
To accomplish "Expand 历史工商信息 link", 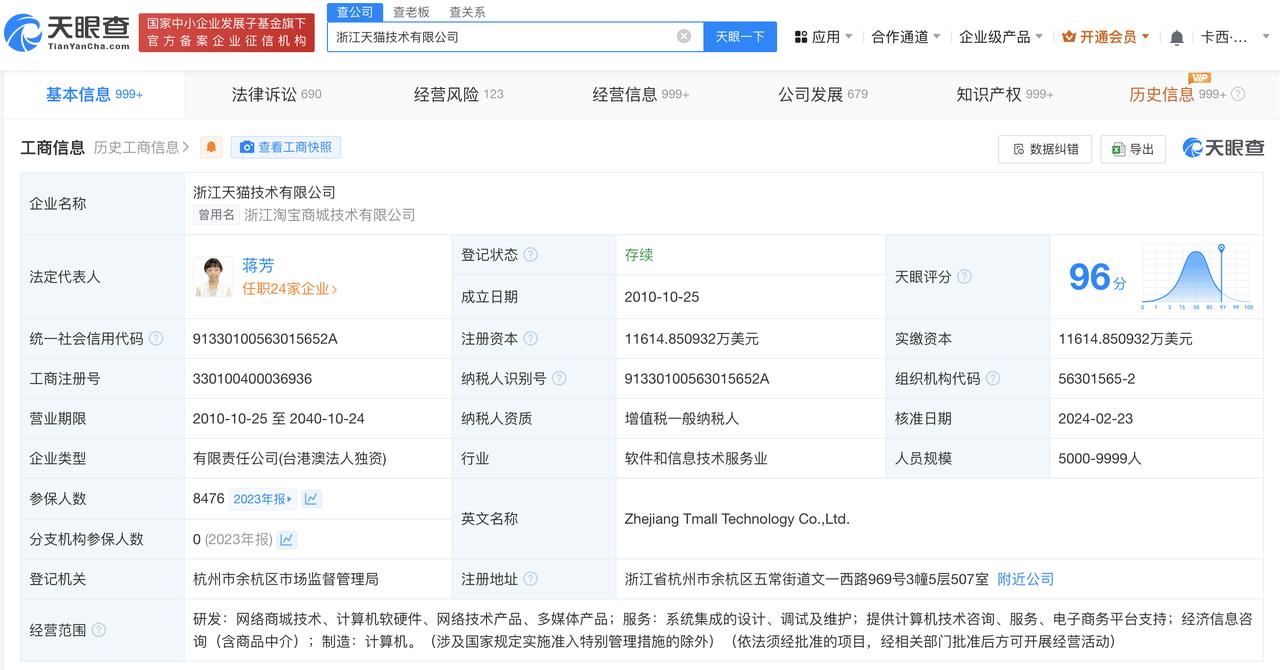I will point(142,148).
